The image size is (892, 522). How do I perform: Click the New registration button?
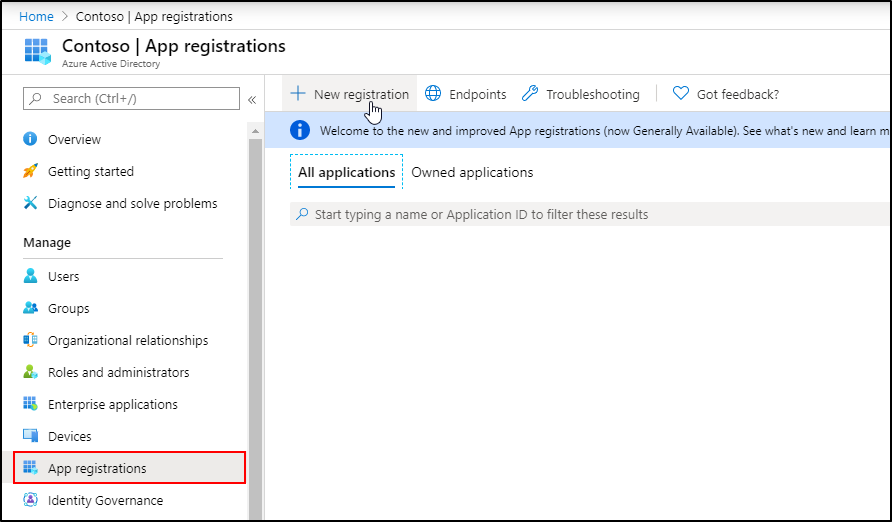(x=349, y=93)
